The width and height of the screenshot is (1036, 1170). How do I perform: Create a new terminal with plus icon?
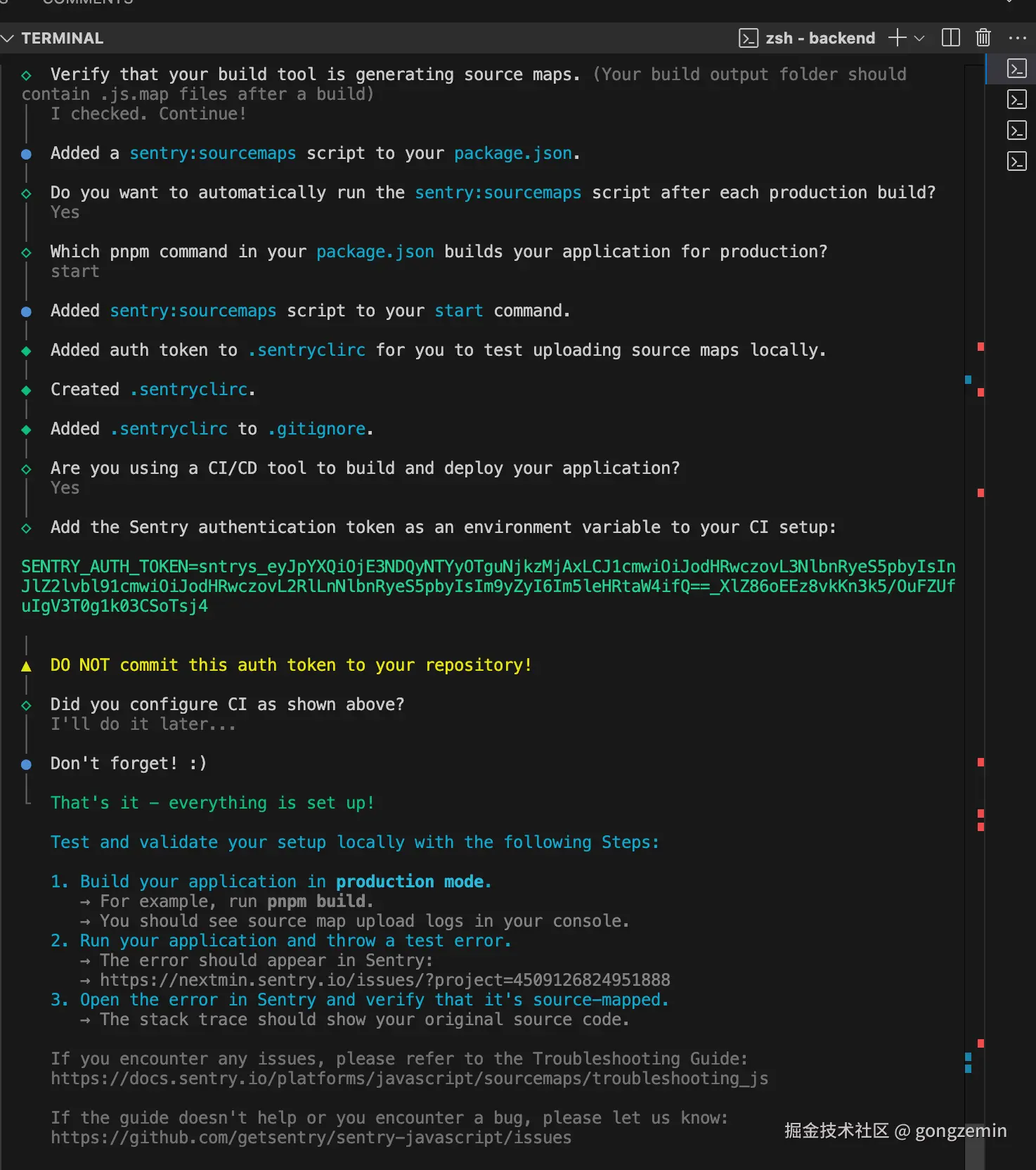[x=897, y=38]
